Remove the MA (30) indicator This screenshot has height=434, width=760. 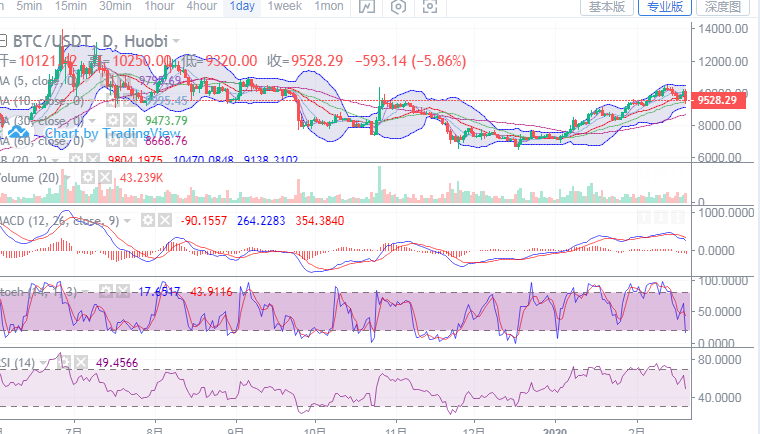129,120
